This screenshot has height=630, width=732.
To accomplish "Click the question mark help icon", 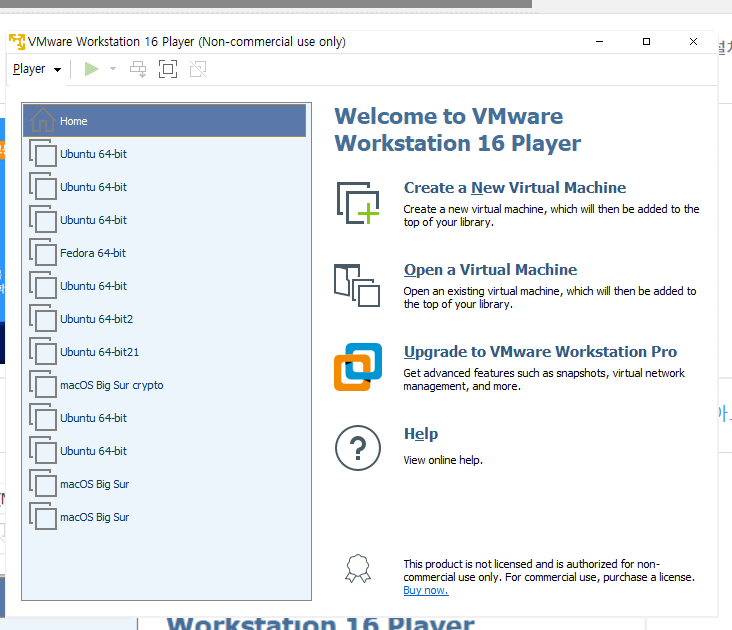I will (358, 448).
